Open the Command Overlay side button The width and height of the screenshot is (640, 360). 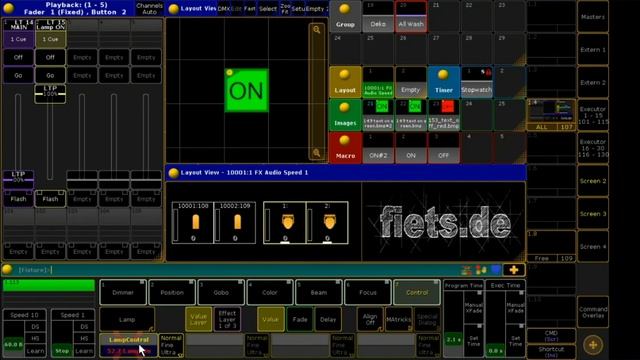[593, 312]
